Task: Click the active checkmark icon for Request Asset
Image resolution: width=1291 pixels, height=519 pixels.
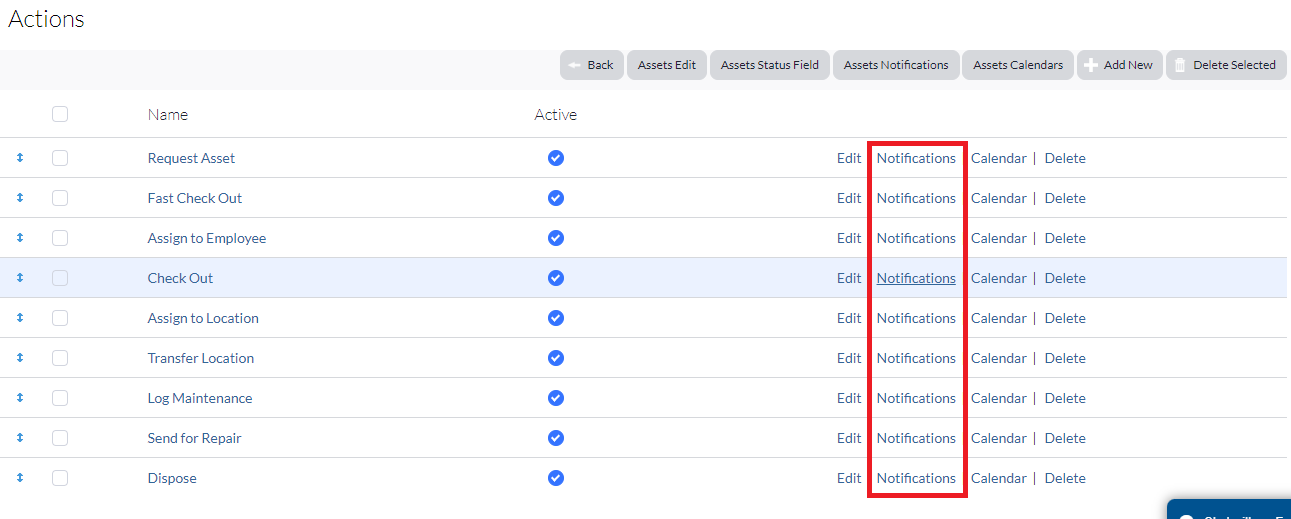Action: tap(556, 158)
